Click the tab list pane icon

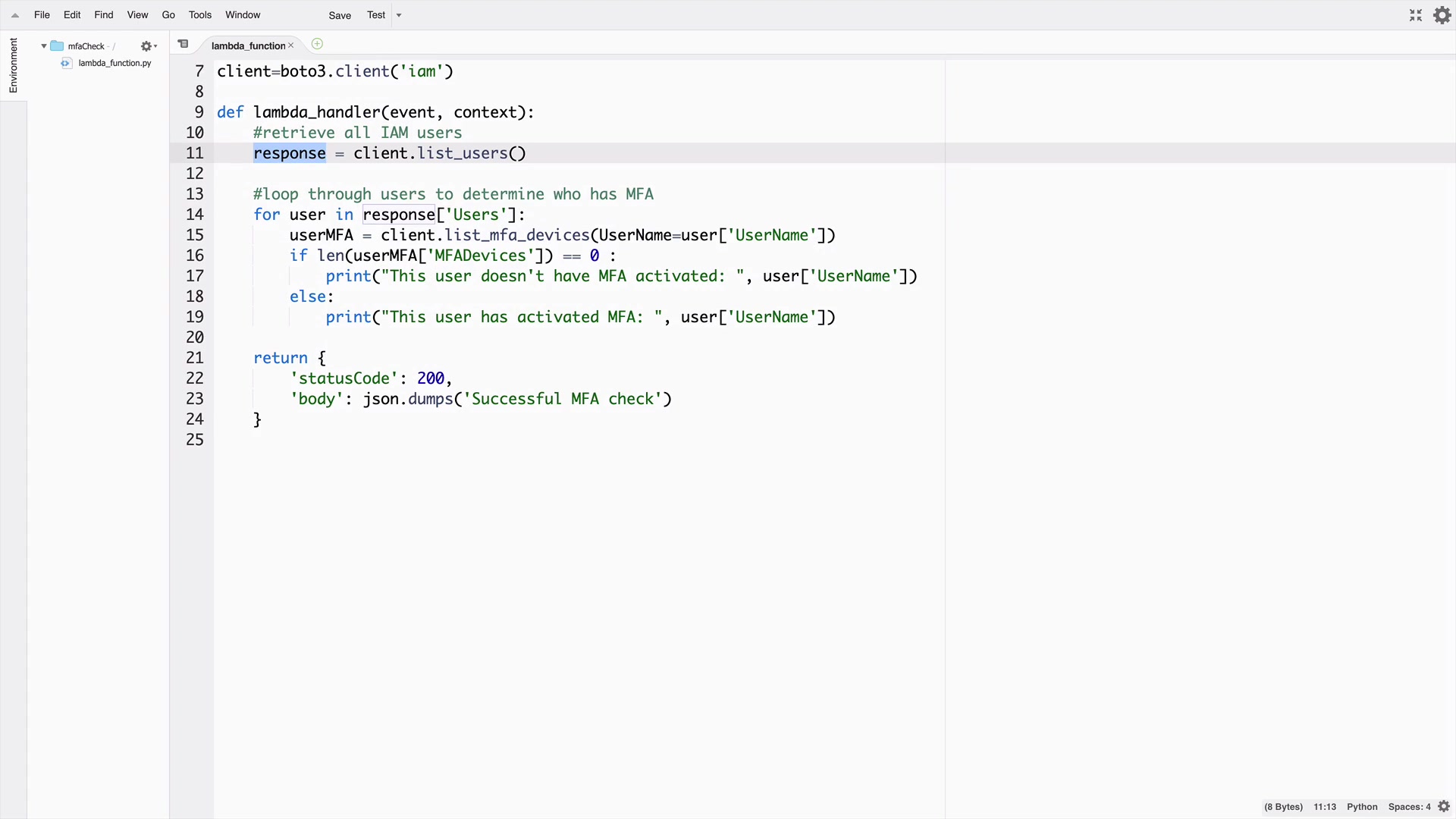(183, 44)
